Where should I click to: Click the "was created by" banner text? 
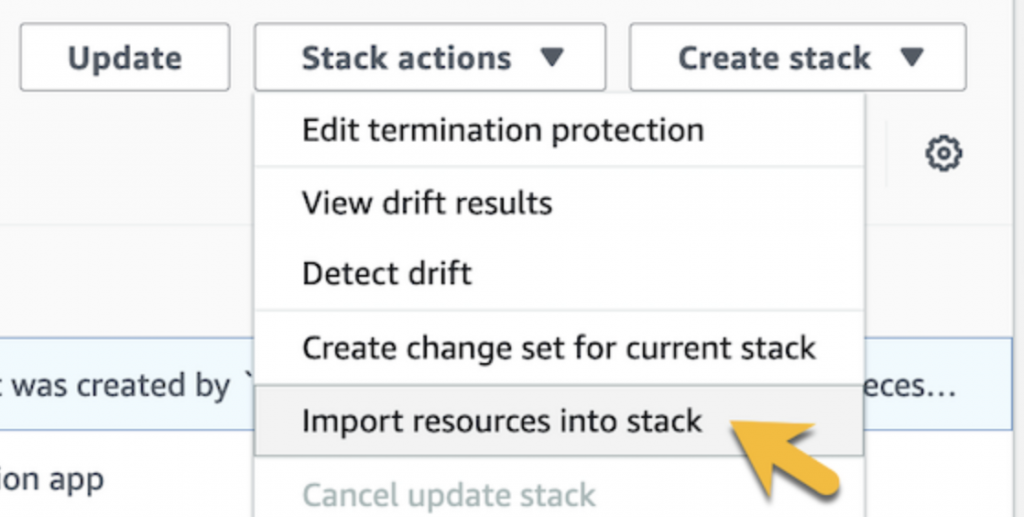click(x=120, y=386)
